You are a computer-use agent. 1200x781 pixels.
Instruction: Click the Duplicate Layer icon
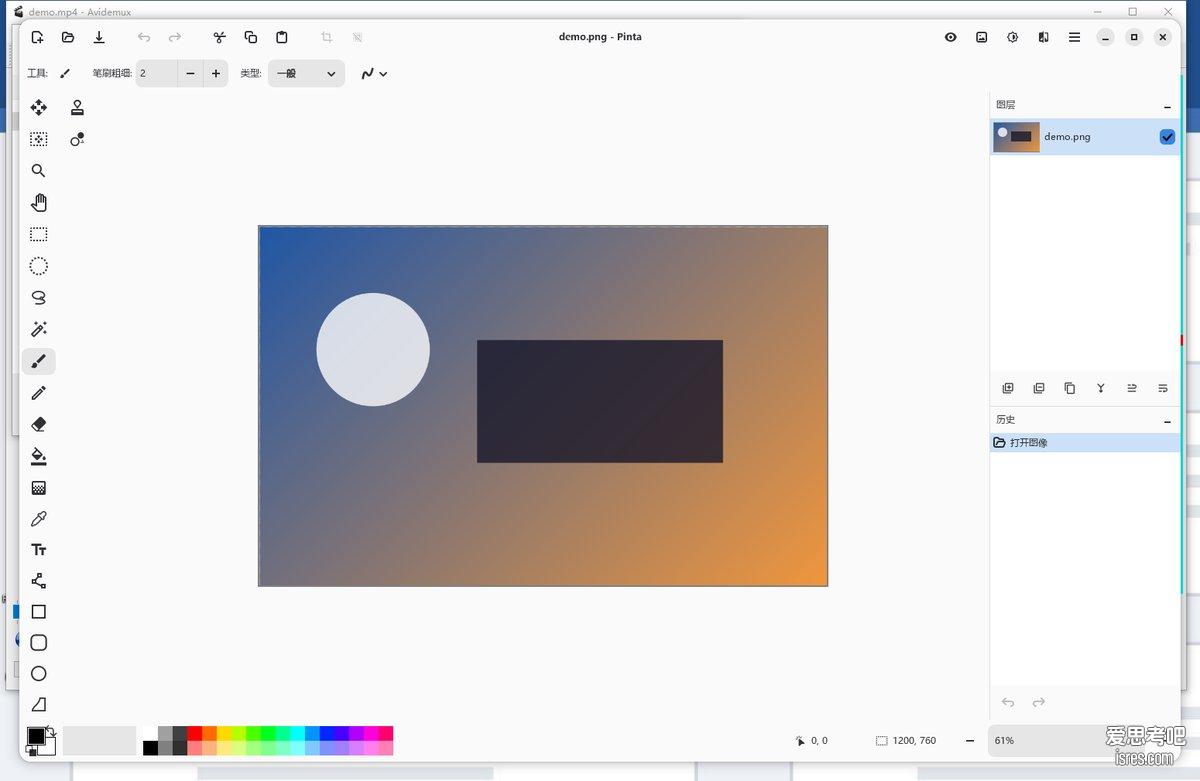point(1070,388)
